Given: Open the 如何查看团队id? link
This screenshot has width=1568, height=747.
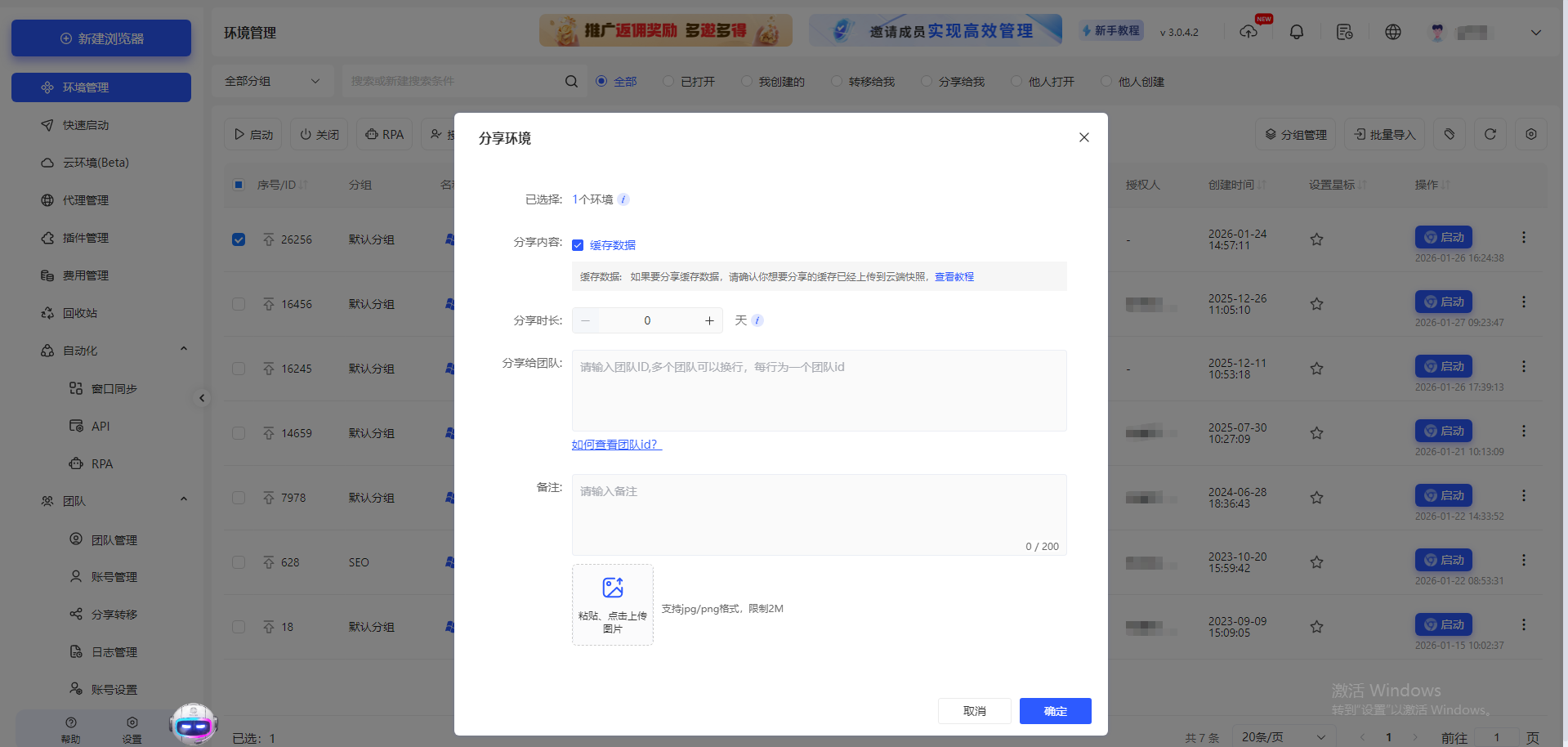Looking at the screenshot, I should (614, 445).
